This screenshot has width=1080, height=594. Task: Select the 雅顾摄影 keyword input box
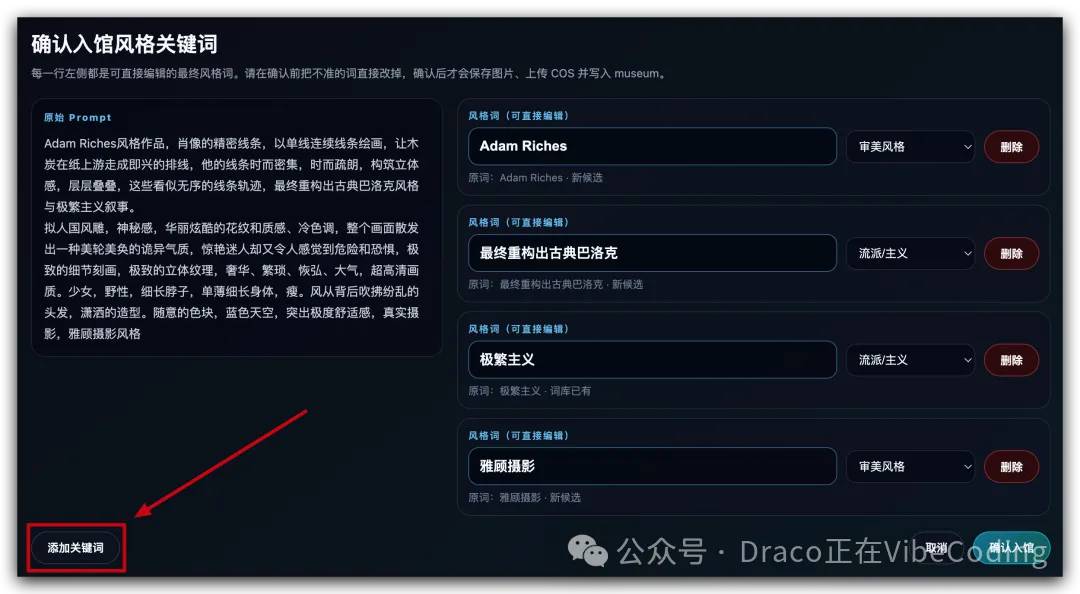tap(652, 466)
